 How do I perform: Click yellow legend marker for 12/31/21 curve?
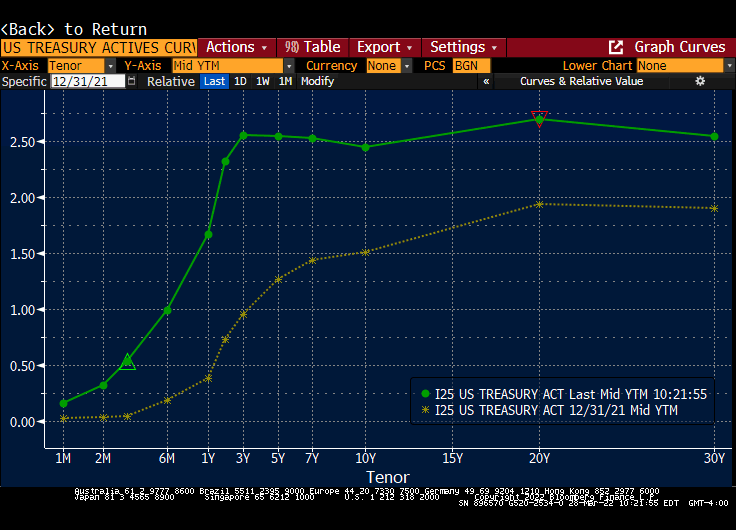425,410
